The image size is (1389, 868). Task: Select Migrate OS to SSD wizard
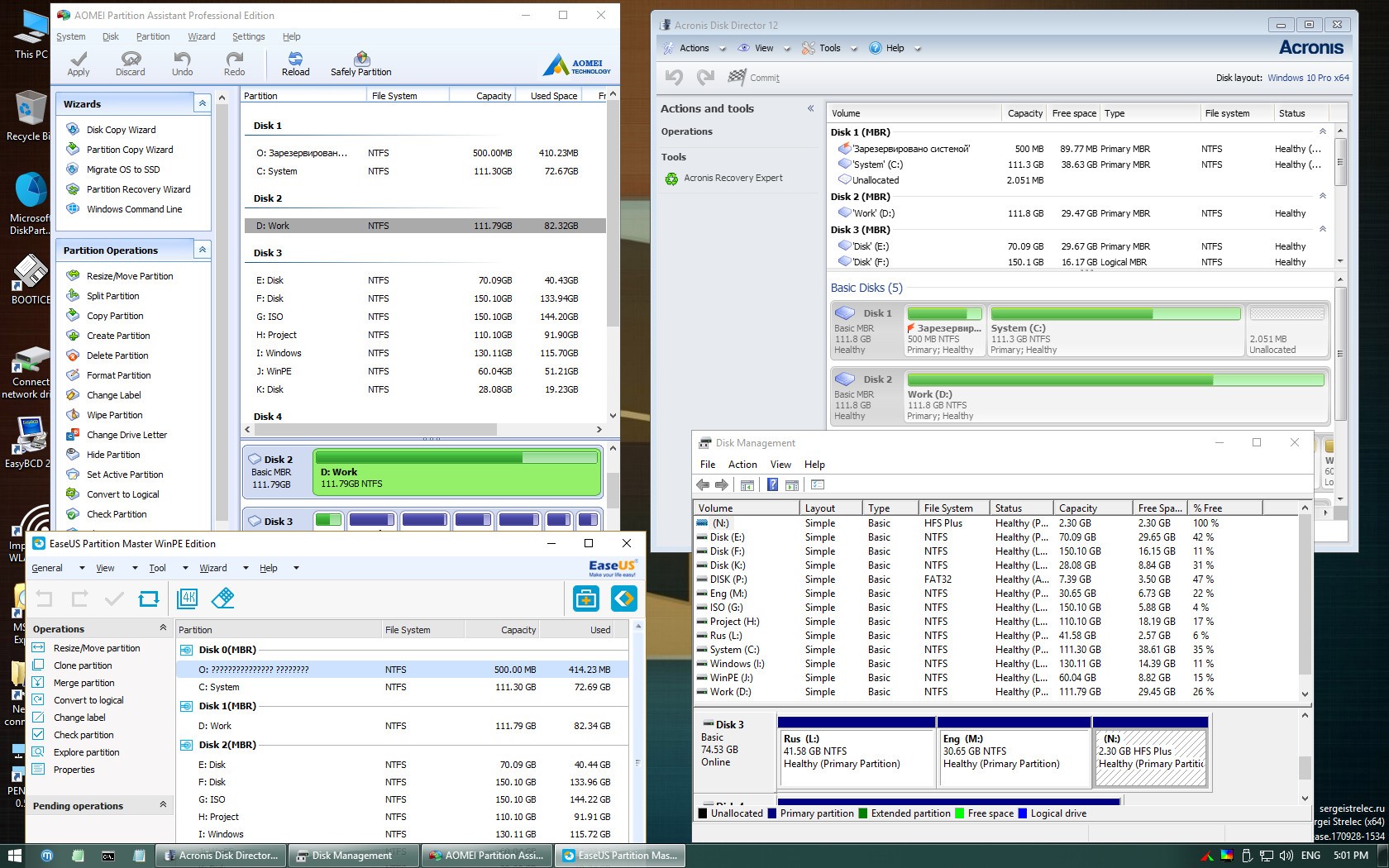(123, 169)
